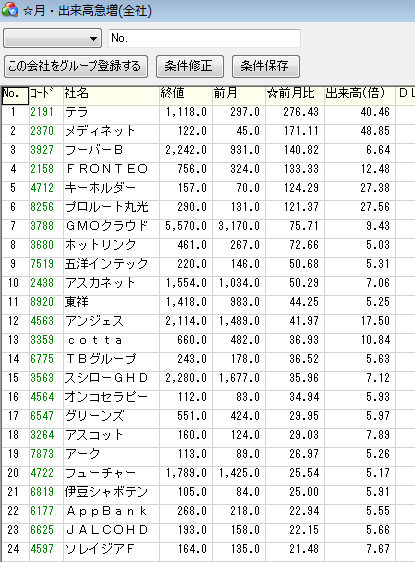The image size is (415, 562).
Task: Select company ホットリンク
Action: coord(100,245)
